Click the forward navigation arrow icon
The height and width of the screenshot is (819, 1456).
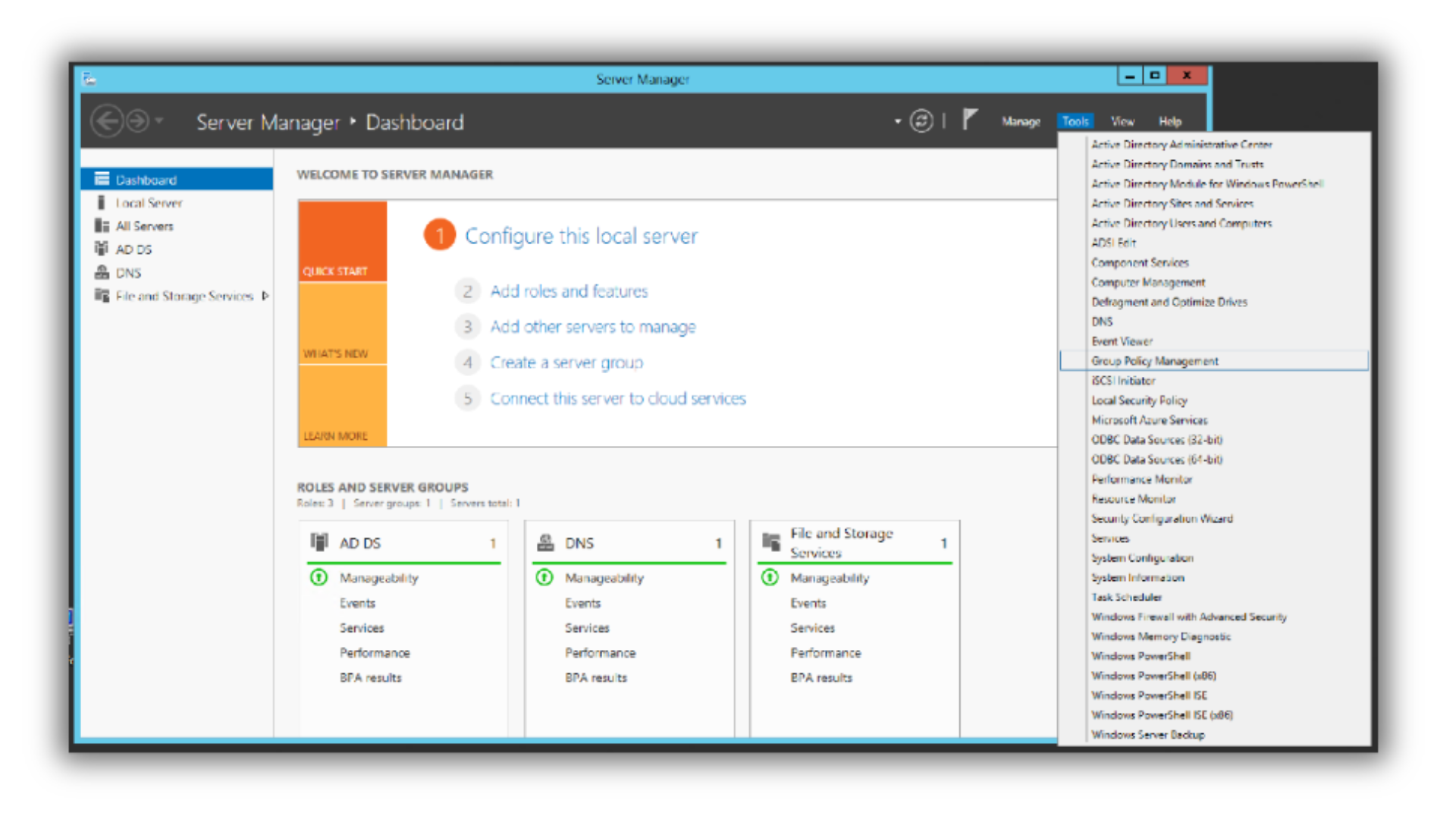tap(138, 121)
